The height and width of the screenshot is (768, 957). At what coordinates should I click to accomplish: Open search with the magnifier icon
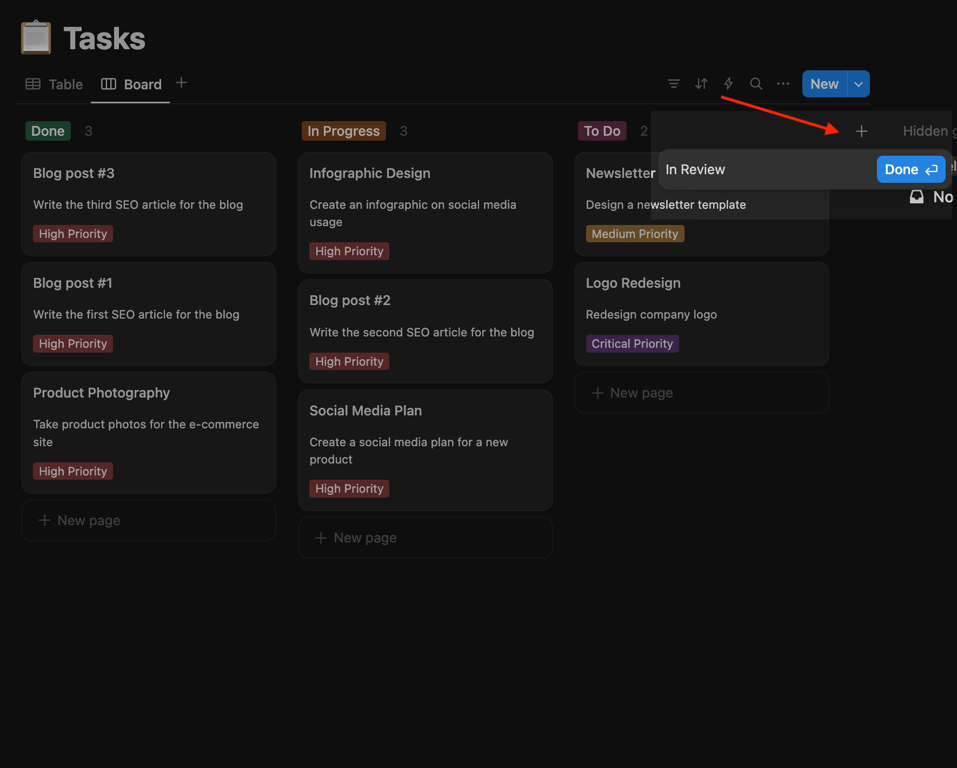pyautogui.click(x=756, y=84)
